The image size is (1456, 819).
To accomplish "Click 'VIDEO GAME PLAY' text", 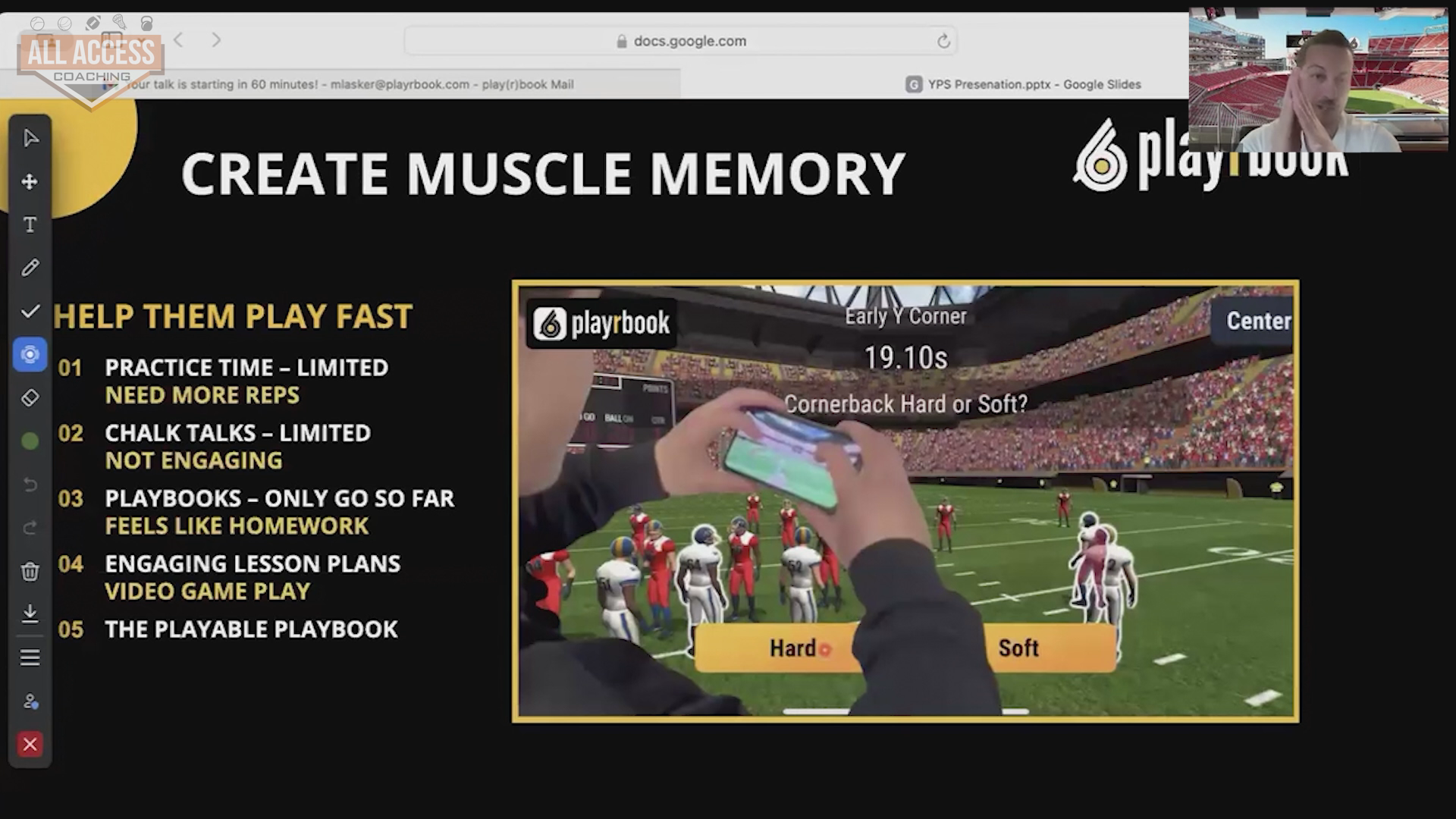I will point(208,591).
